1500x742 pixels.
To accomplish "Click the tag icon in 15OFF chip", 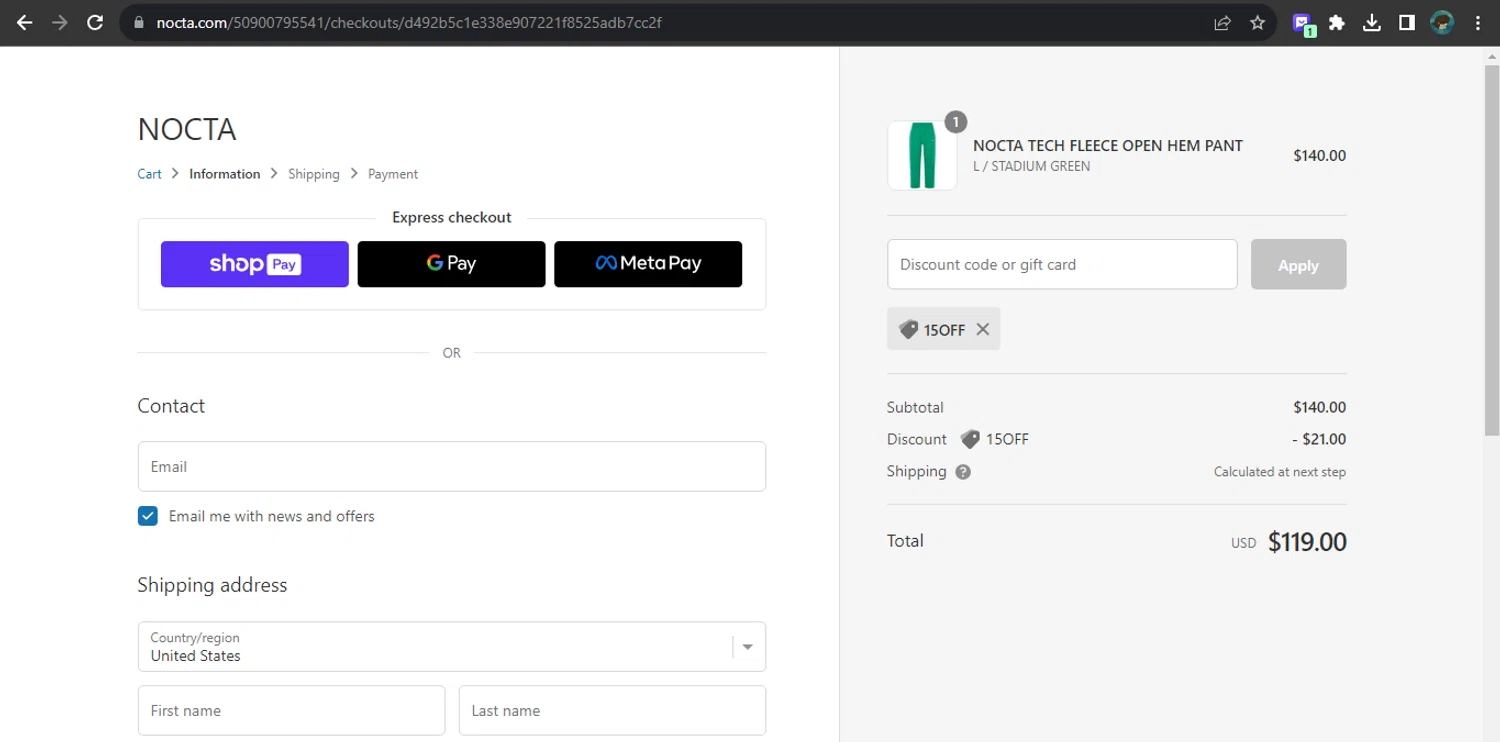I will pos(908,329).
